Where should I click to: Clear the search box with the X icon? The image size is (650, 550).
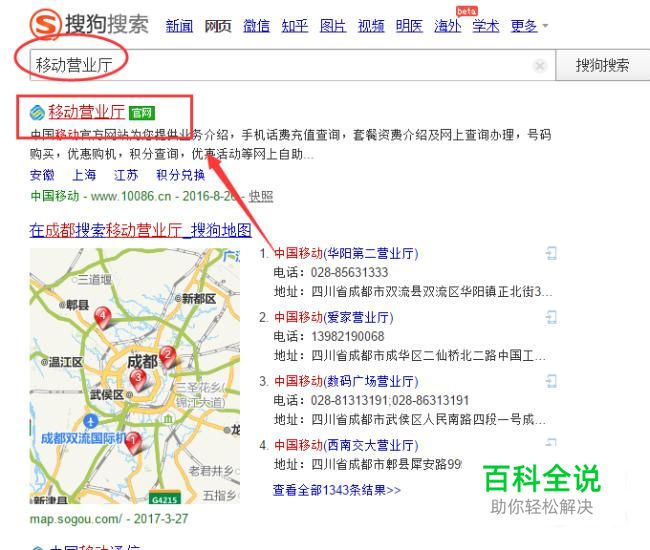coord(540,65)
